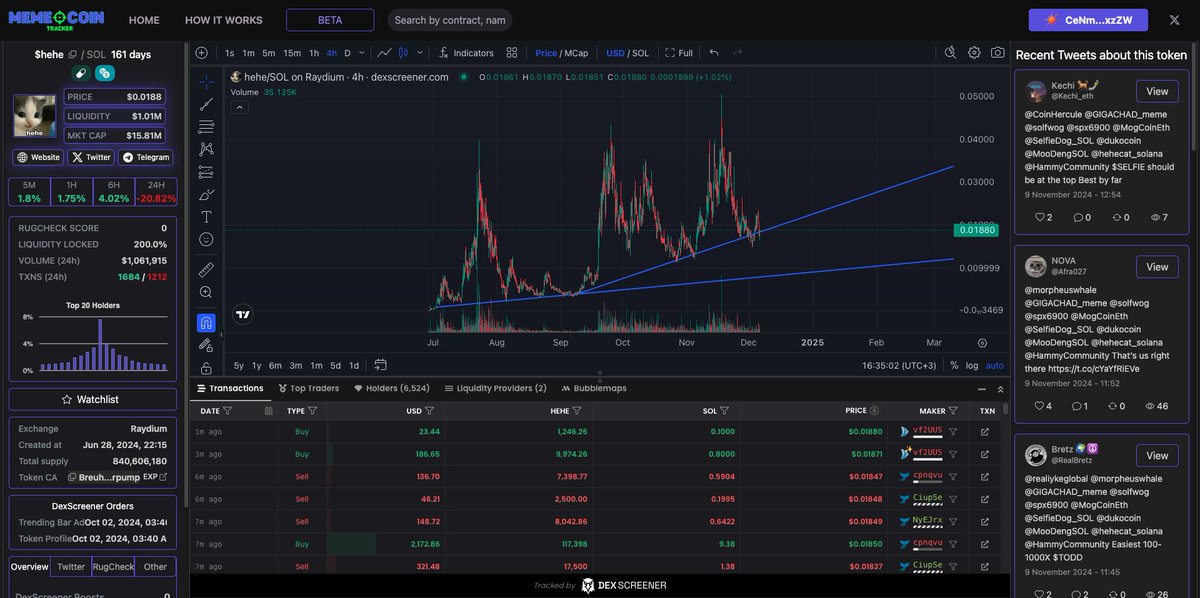Open the forecasting and measurement tools
This screenshot has height=598, width=1200.
pyautogui.click(x=206, y=172)
